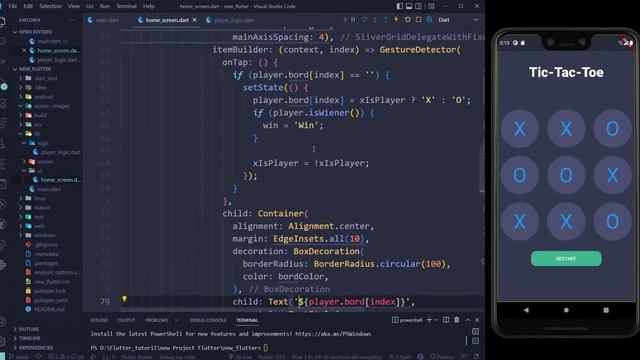640x360 pixels.
Task: Open the Explorer view in the activity bar
Action: [2, 22]
